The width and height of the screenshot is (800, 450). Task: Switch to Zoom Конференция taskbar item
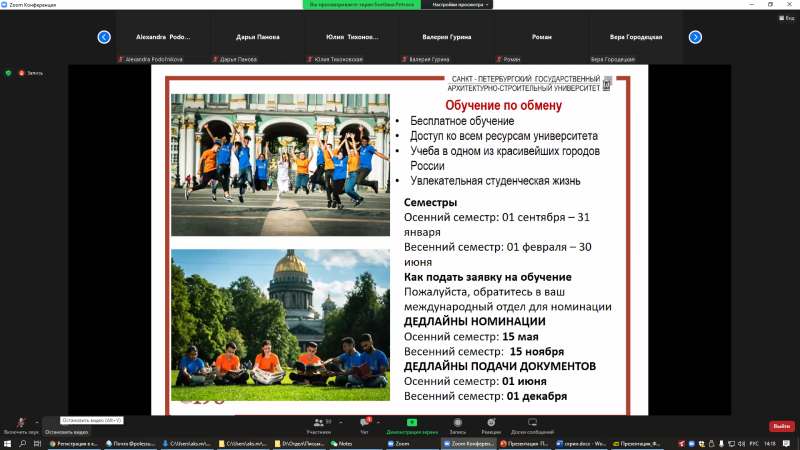(x=468, y=444)
